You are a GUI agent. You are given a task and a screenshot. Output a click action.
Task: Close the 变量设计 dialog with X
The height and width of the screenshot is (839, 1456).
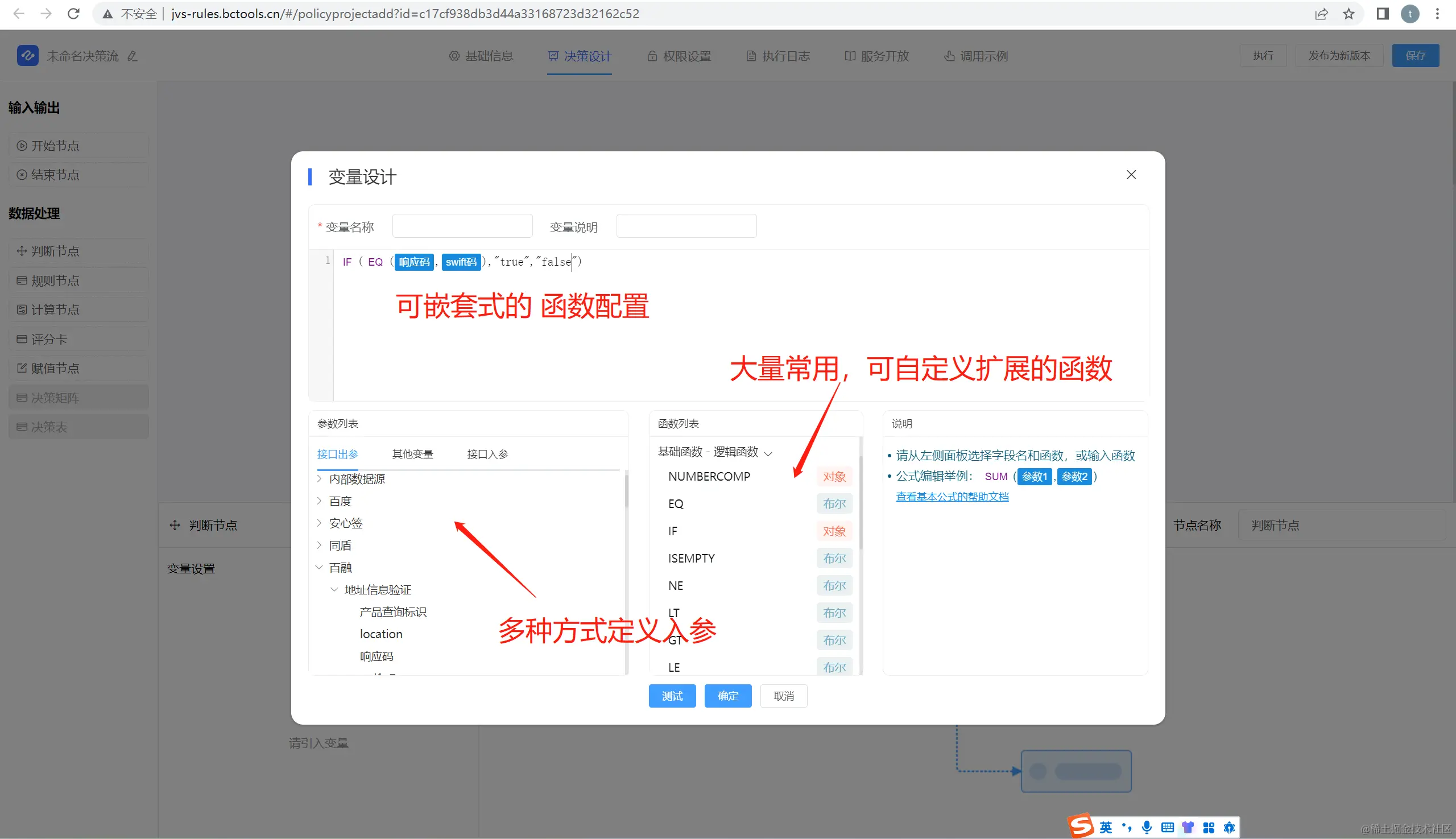[x=1131, y=175]
